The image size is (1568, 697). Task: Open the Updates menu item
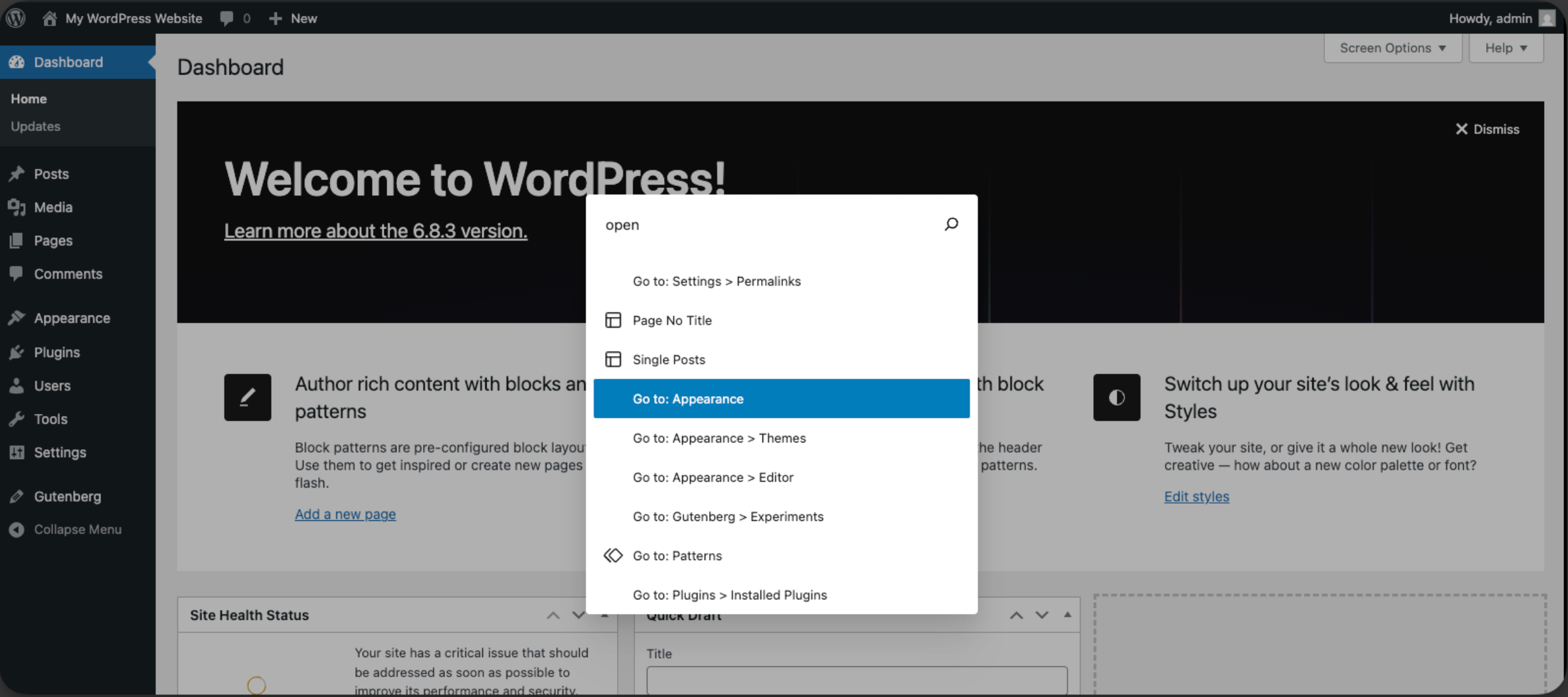[x=35, y=126]
